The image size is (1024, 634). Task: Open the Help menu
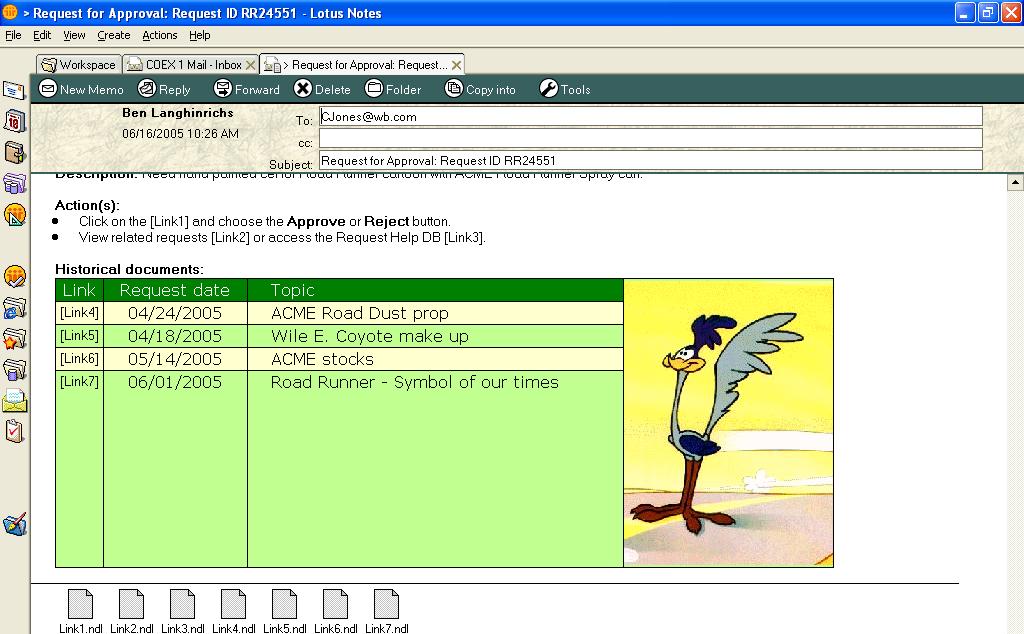(200, 35)
